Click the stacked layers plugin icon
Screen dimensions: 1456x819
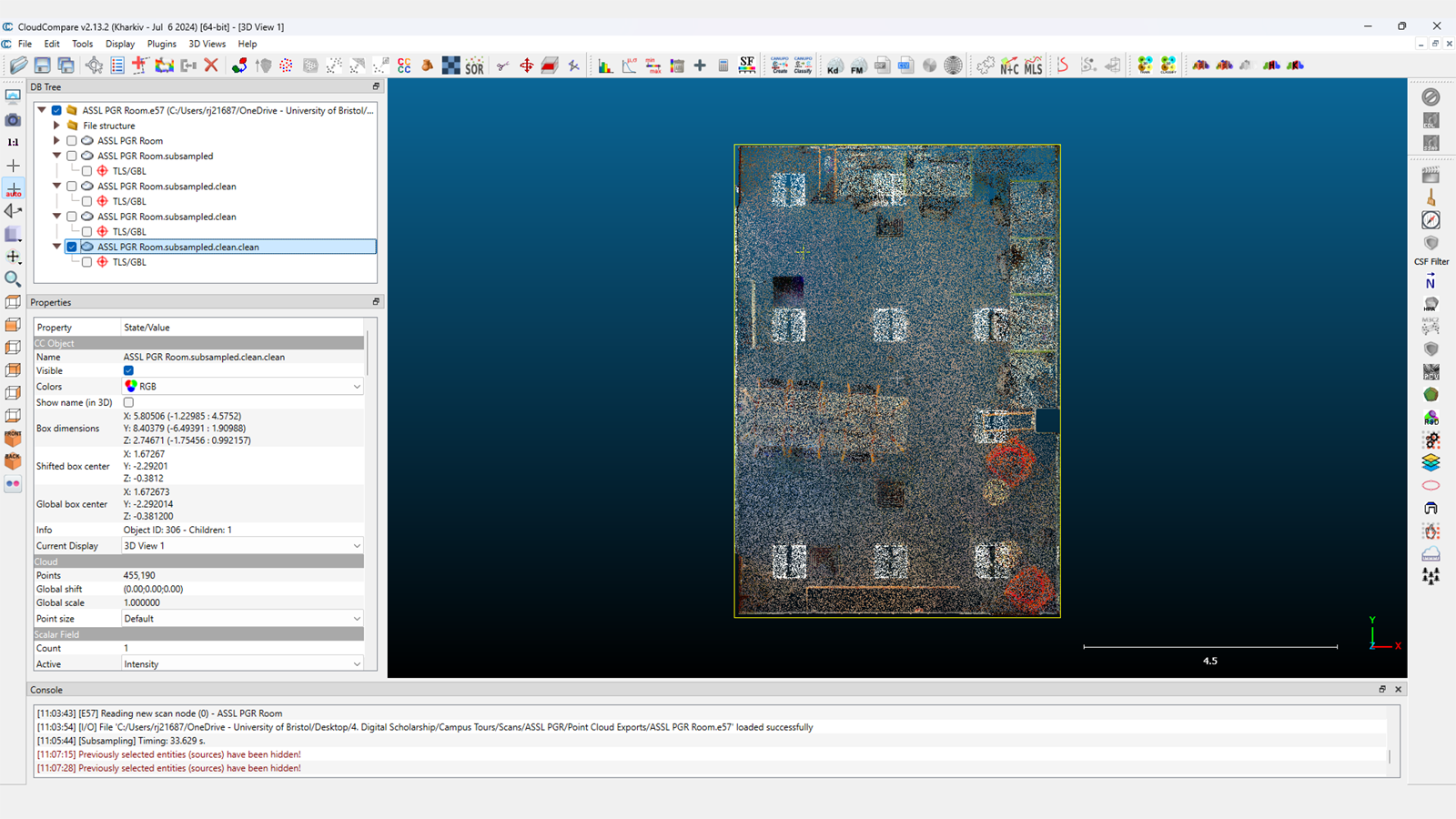[1431, 463]
